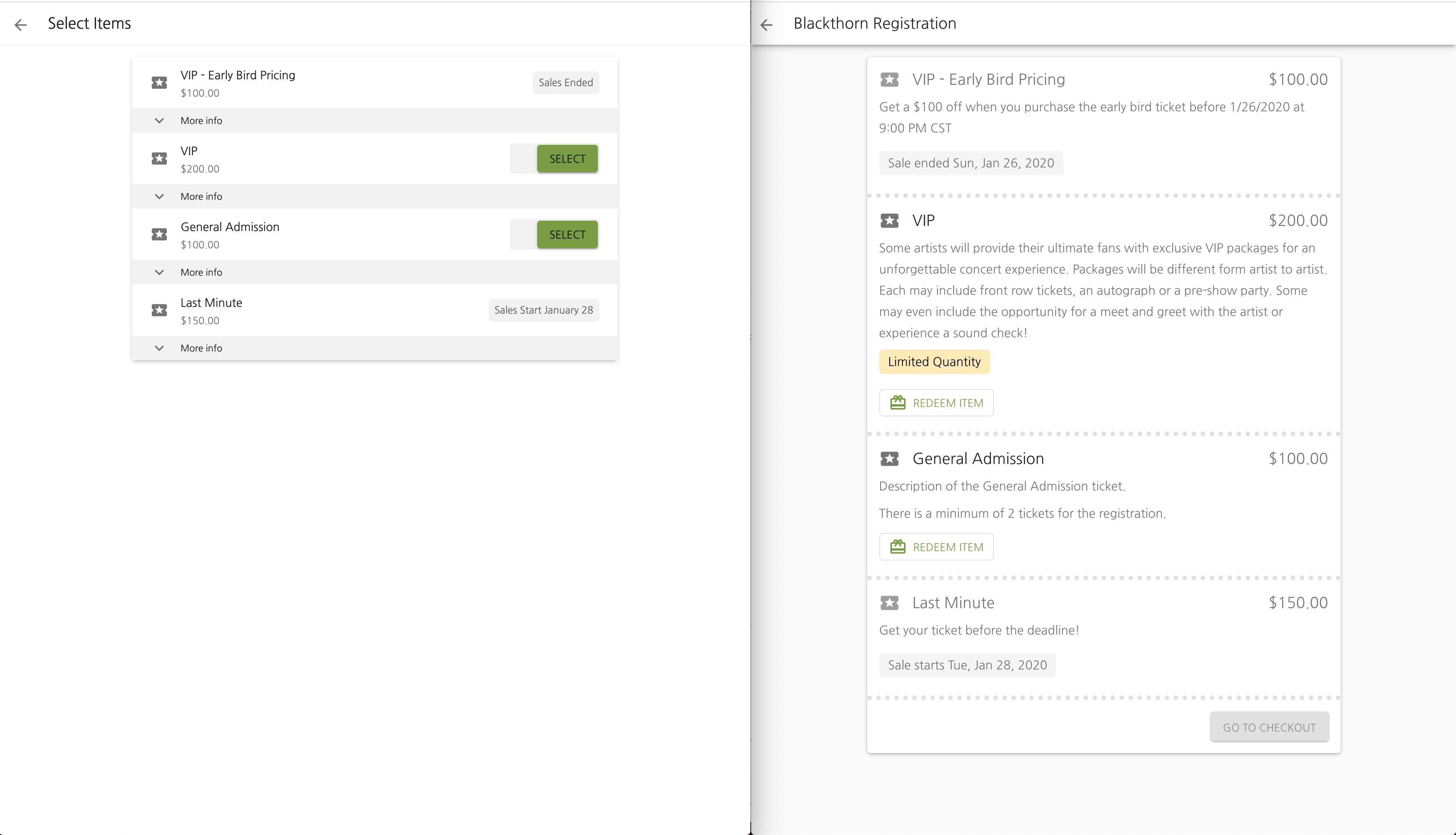Screen dimensions: 1456x835
Task: Click the Sales Ended label
Action: (x=565, y=83)
